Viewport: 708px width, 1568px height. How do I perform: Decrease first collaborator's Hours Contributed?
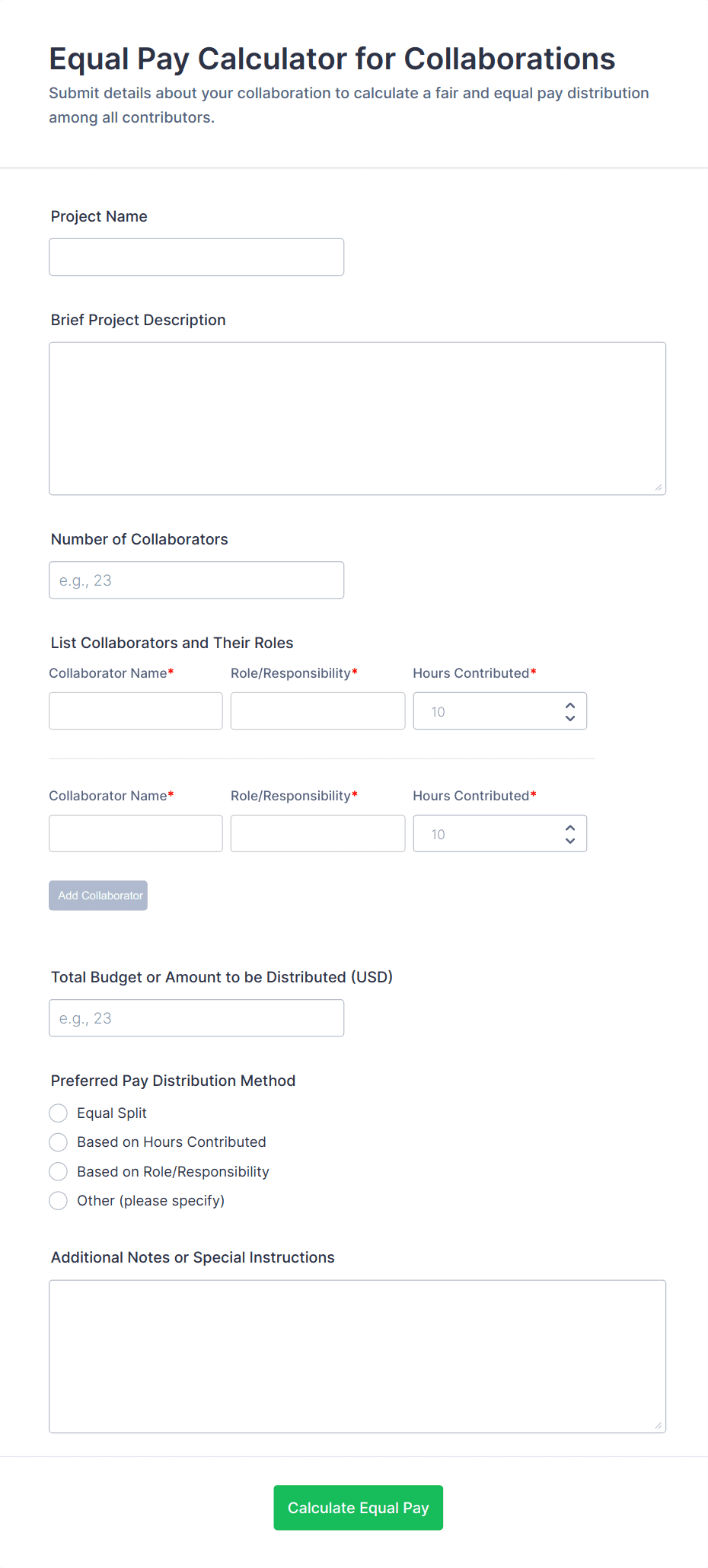[x=570, y=718]
